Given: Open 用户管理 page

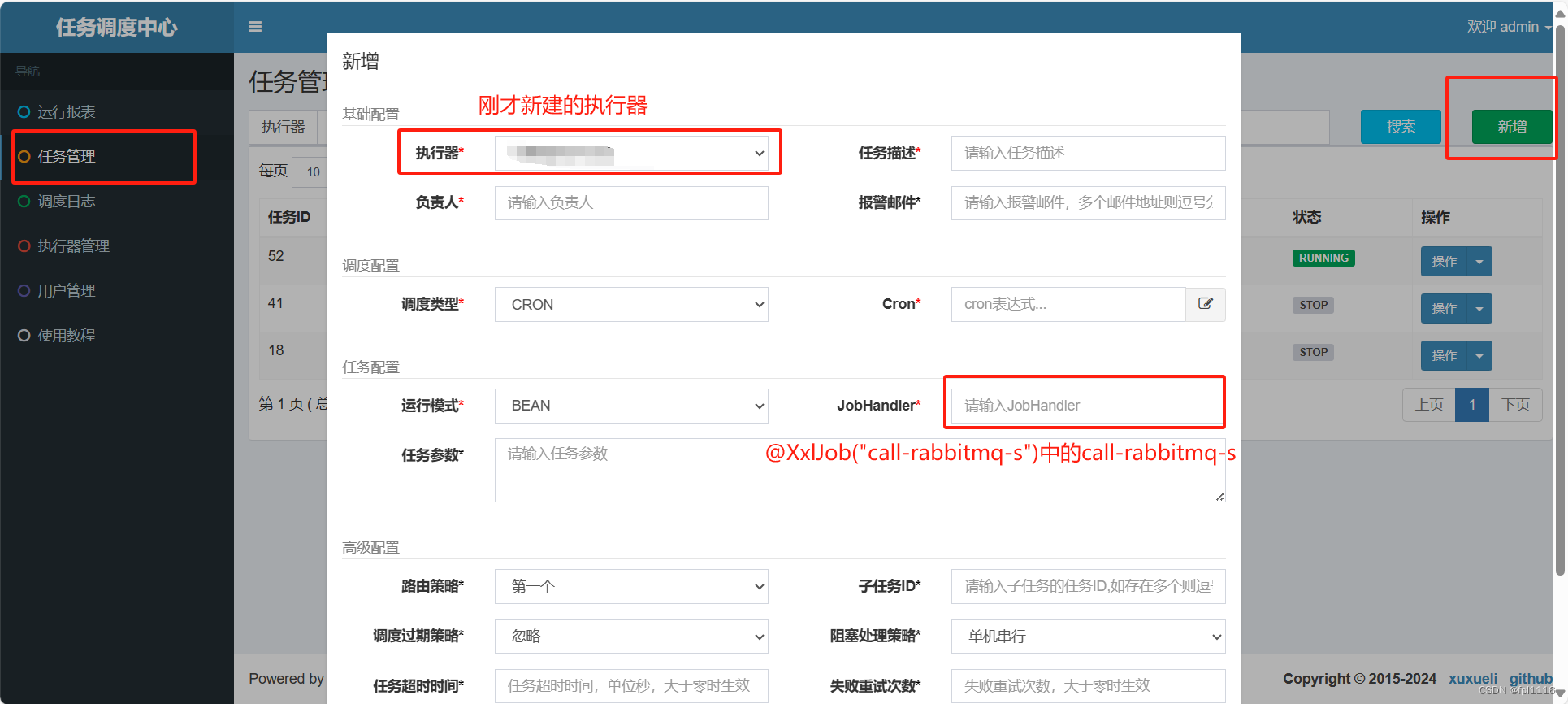Looking at the screenshot, I should point(67,291).
